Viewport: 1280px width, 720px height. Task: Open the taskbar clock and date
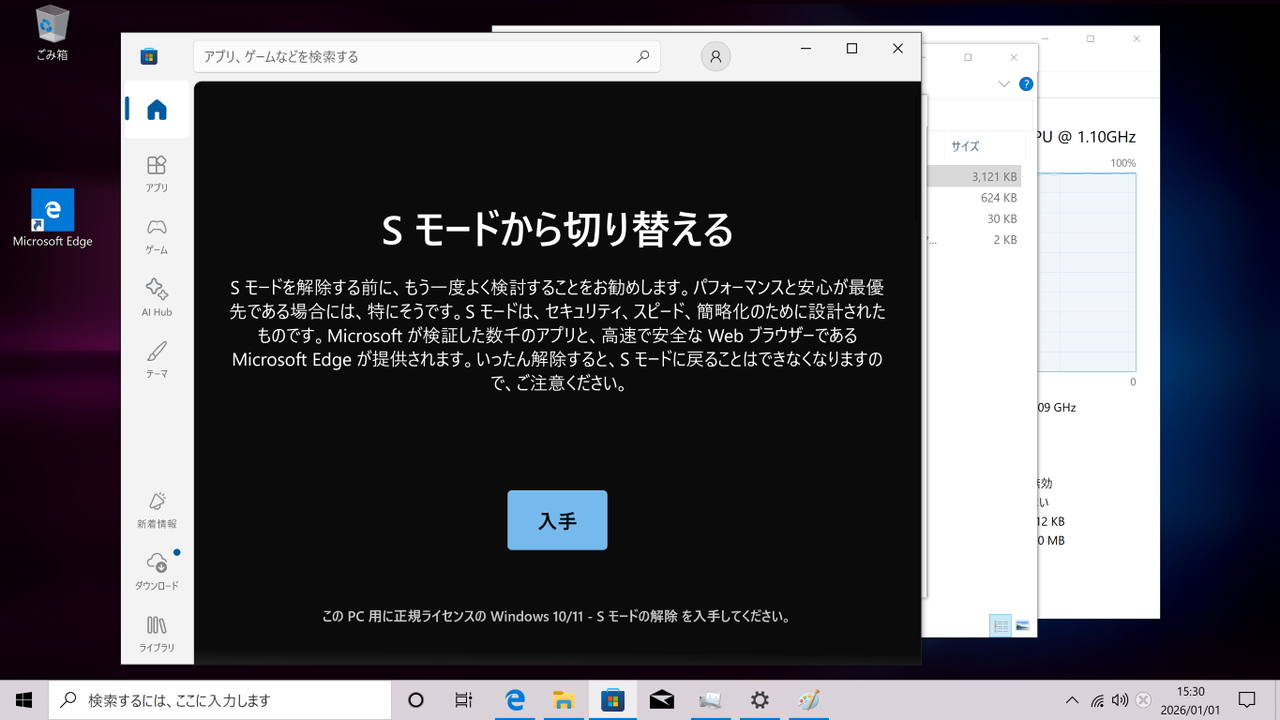point(1191,700)
